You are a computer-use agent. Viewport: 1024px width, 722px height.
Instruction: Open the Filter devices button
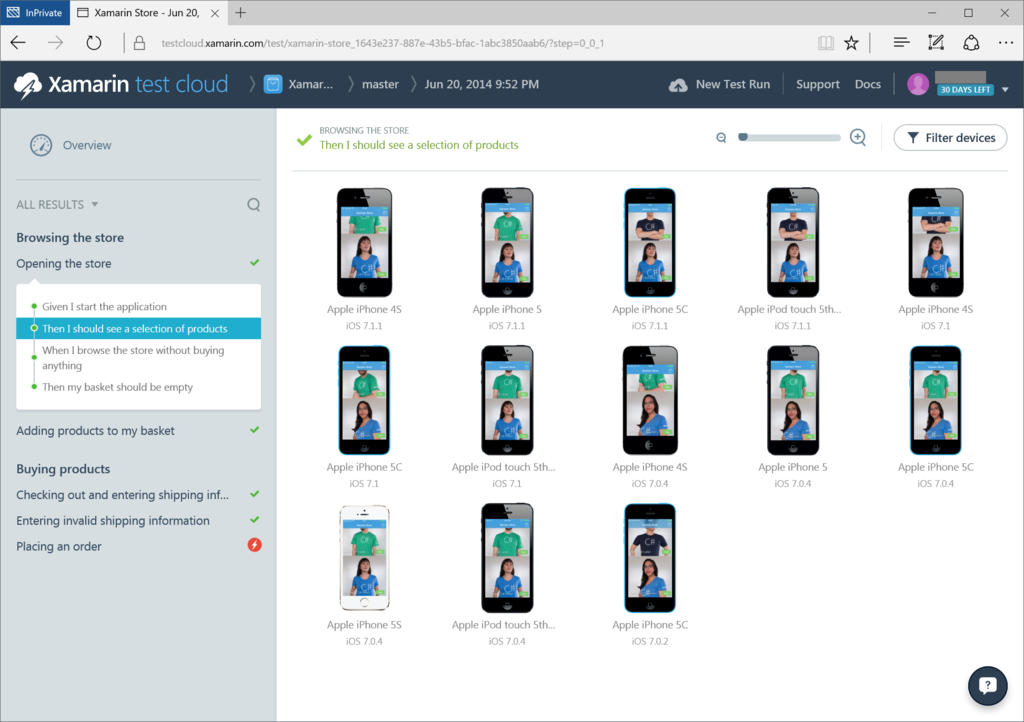(x=950, y=138)
